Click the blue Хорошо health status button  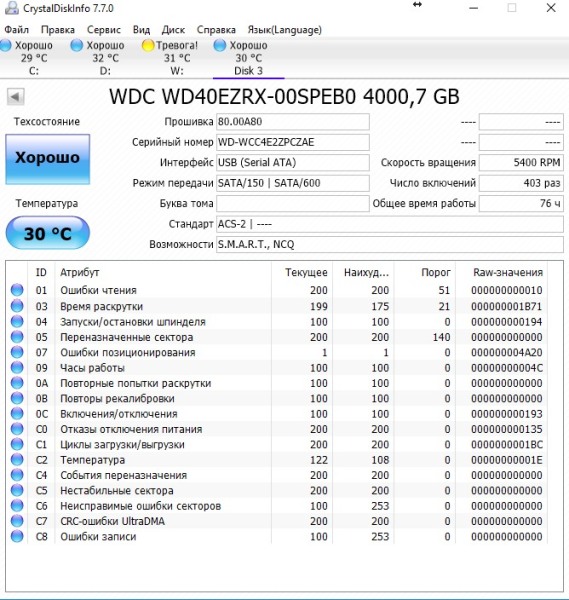[48, 159]
